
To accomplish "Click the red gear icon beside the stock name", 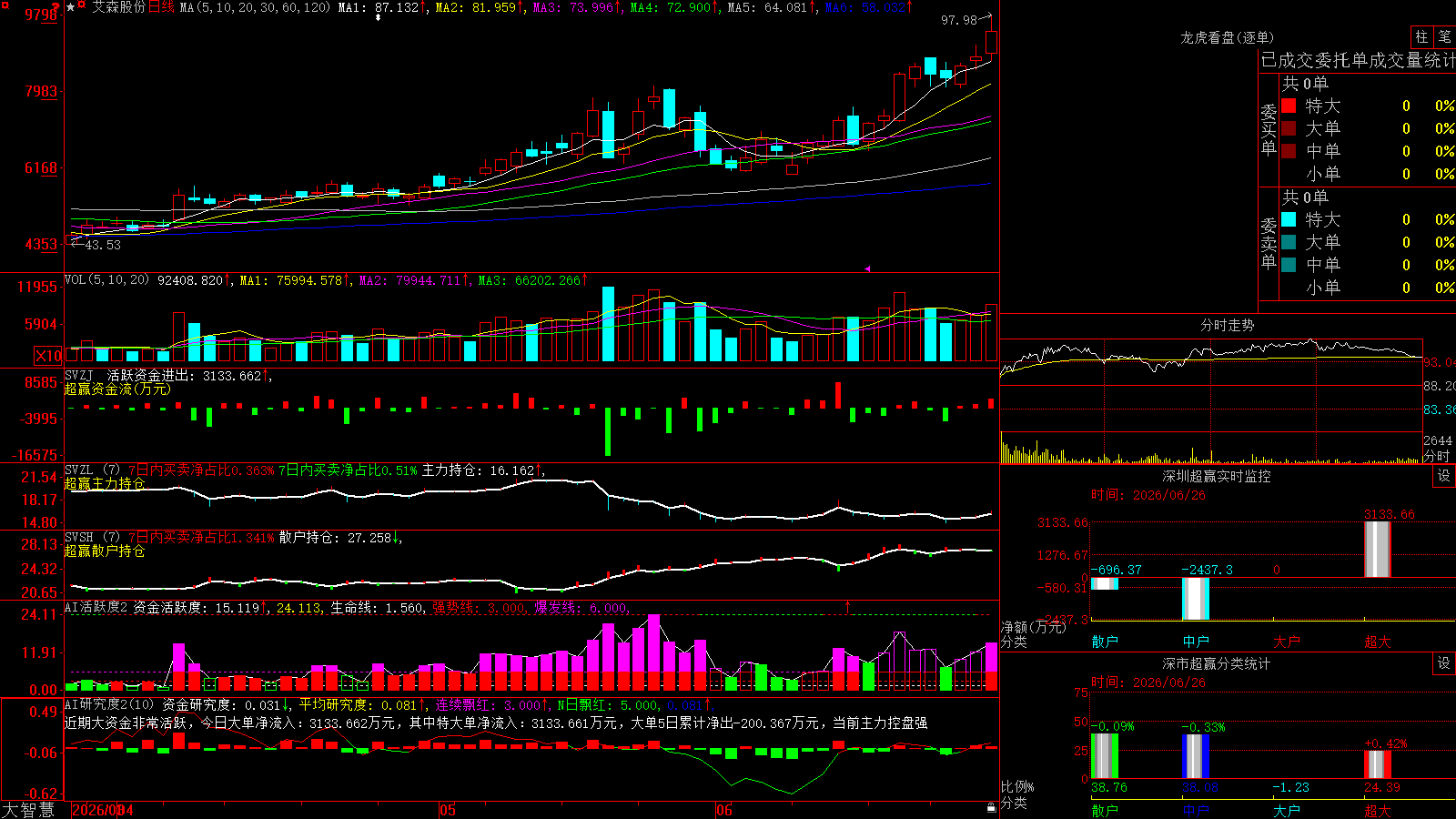I will tap(83, 6).
